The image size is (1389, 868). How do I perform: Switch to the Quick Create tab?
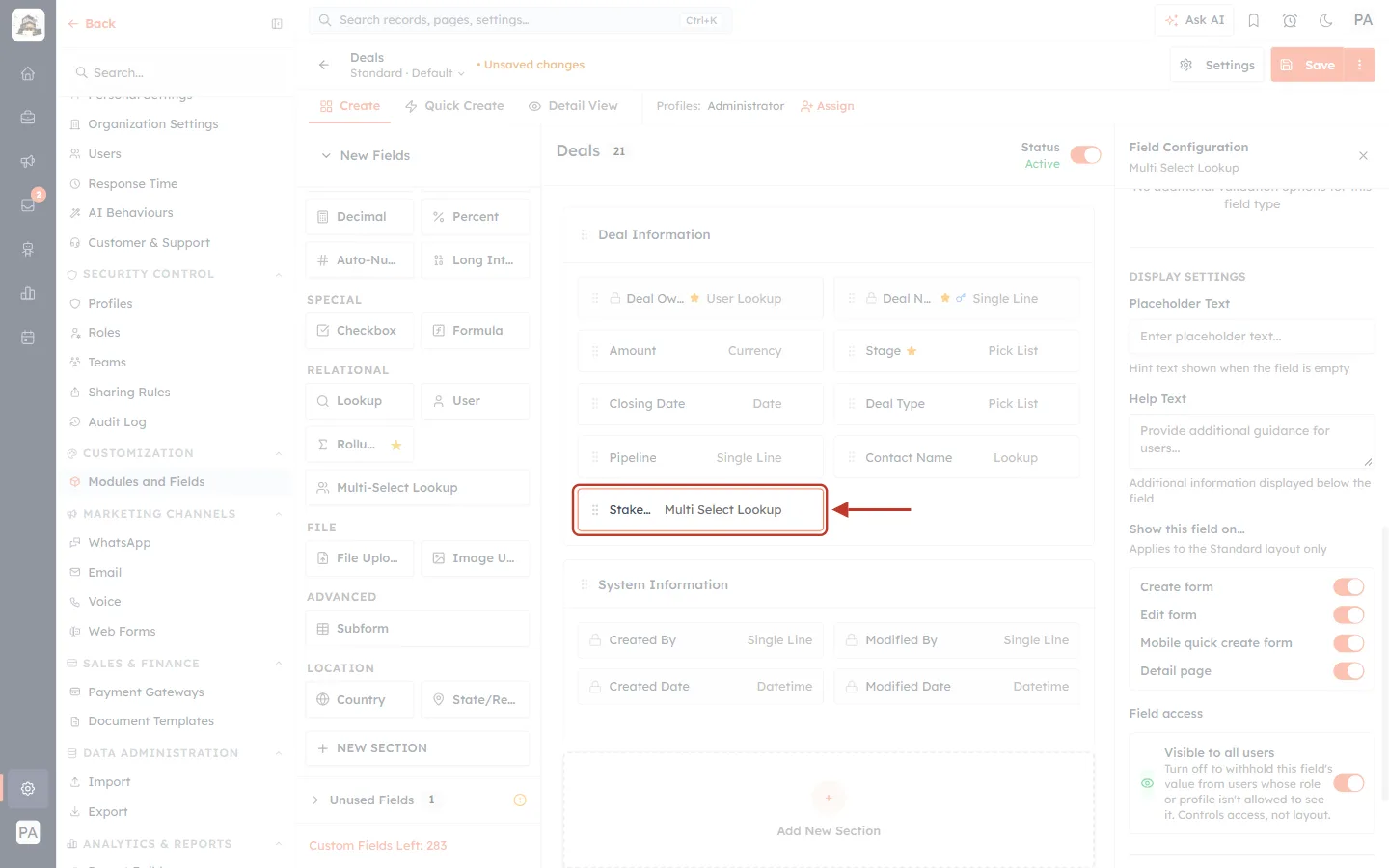pyautogui.click(x=454, y=106)
